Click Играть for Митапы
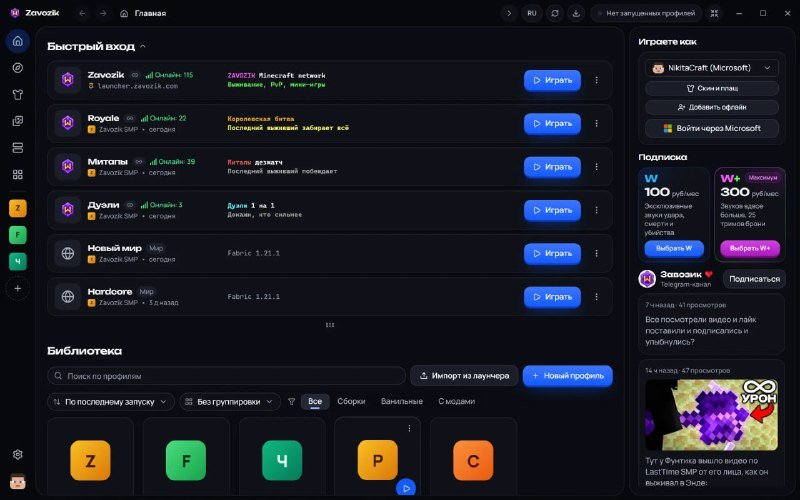The image size is (800, 500). click(553, 167)
